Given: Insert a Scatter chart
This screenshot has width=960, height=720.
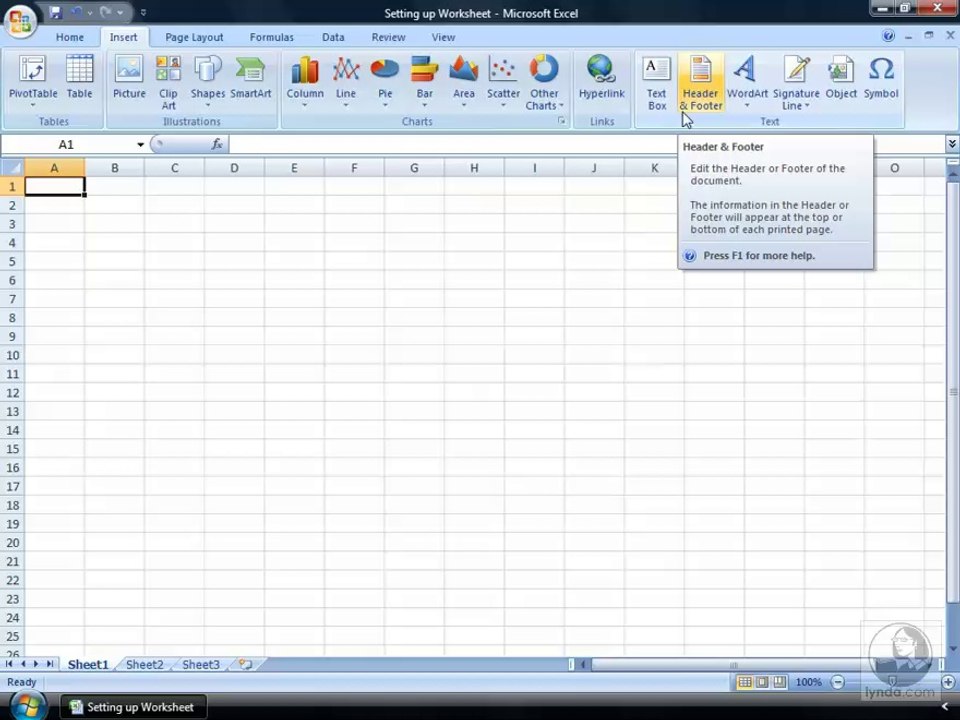Looking at the screenshot, I should 503,81.
